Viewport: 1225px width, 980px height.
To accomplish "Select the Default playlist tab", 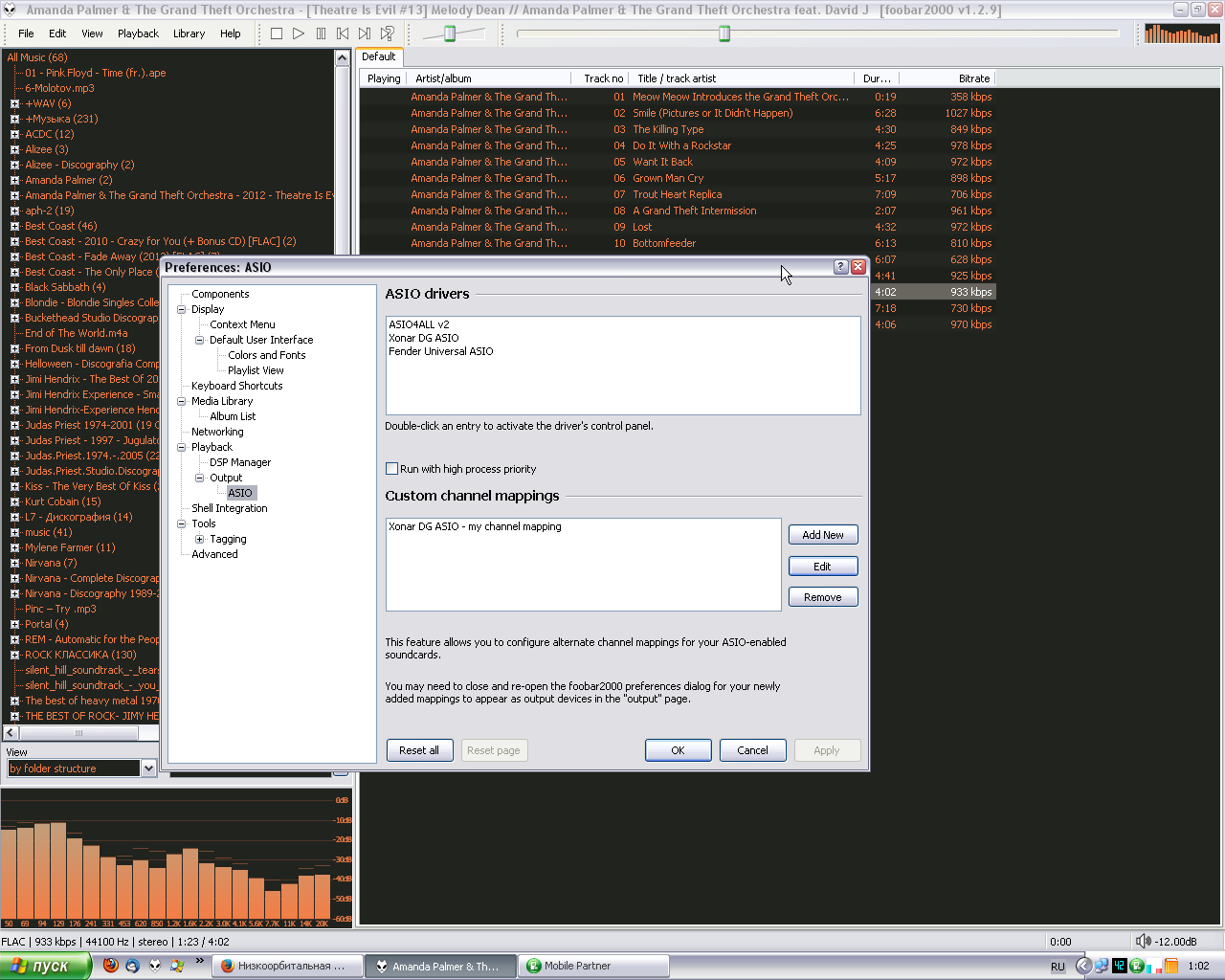I will tap(379, 56).
